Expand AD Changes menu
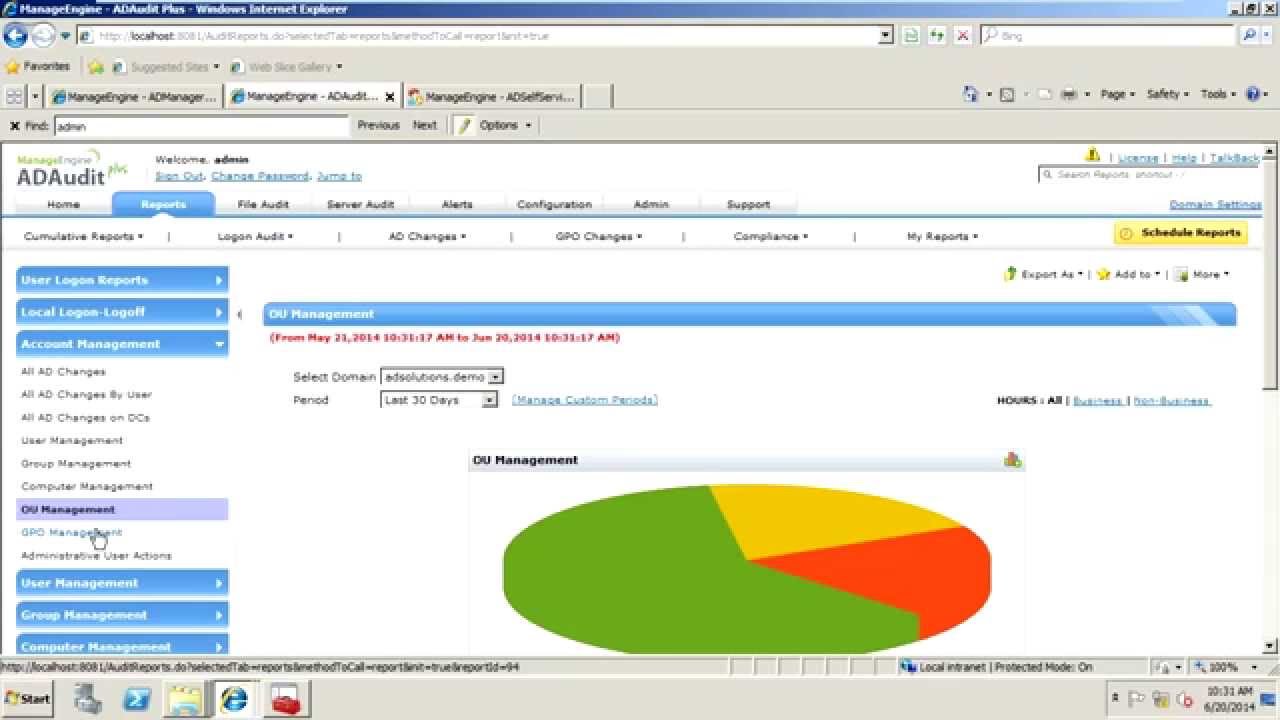The image size is (1280, 720). [x=427, y=237]
